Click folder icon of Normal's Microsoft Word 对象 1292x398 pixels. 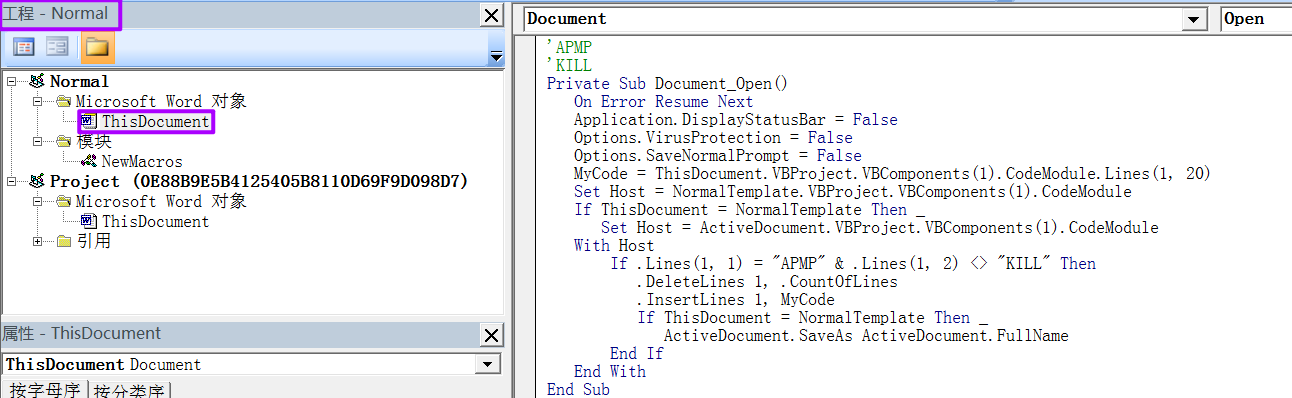[x=64, y=102]
